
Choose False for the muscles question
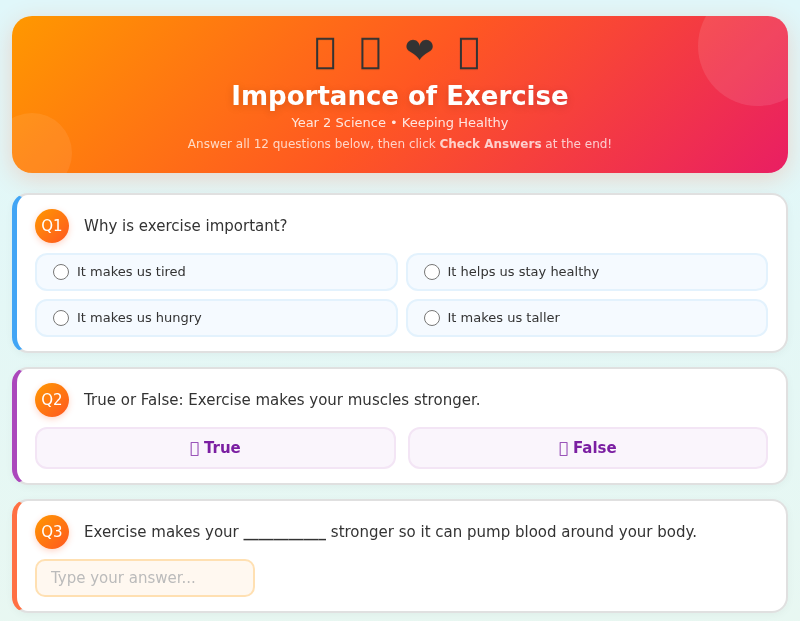[588, 447]
